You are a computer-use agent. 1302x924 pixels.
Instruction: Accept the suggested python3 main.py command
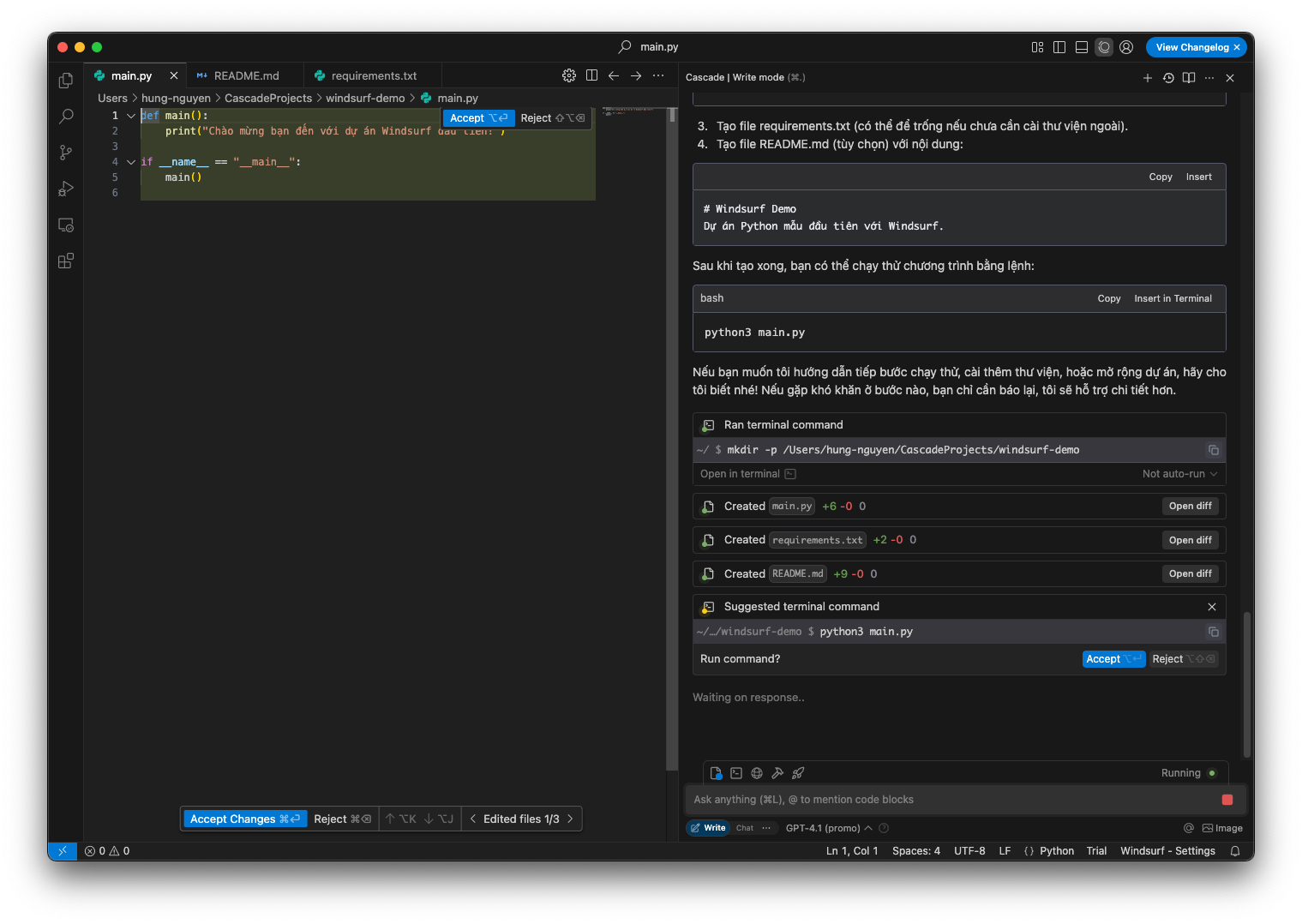(x=1113, y=659)
